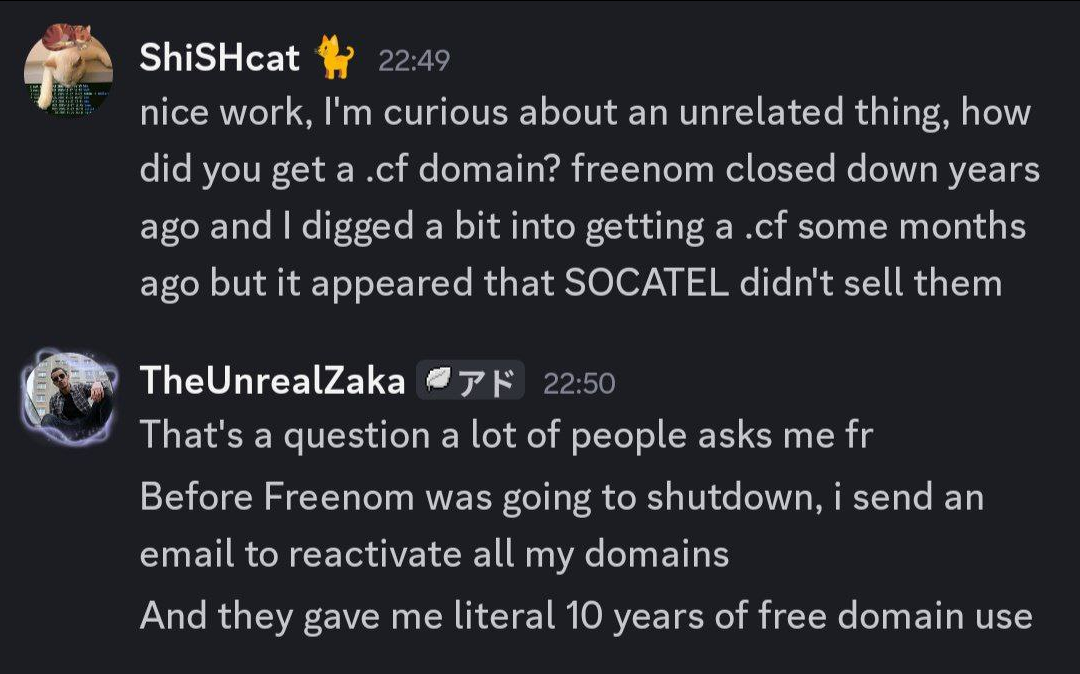The height and width of the screenshot is (674, 1080).
Task: Click the line starting "did you get a .cf"
Action: point(589,170)
